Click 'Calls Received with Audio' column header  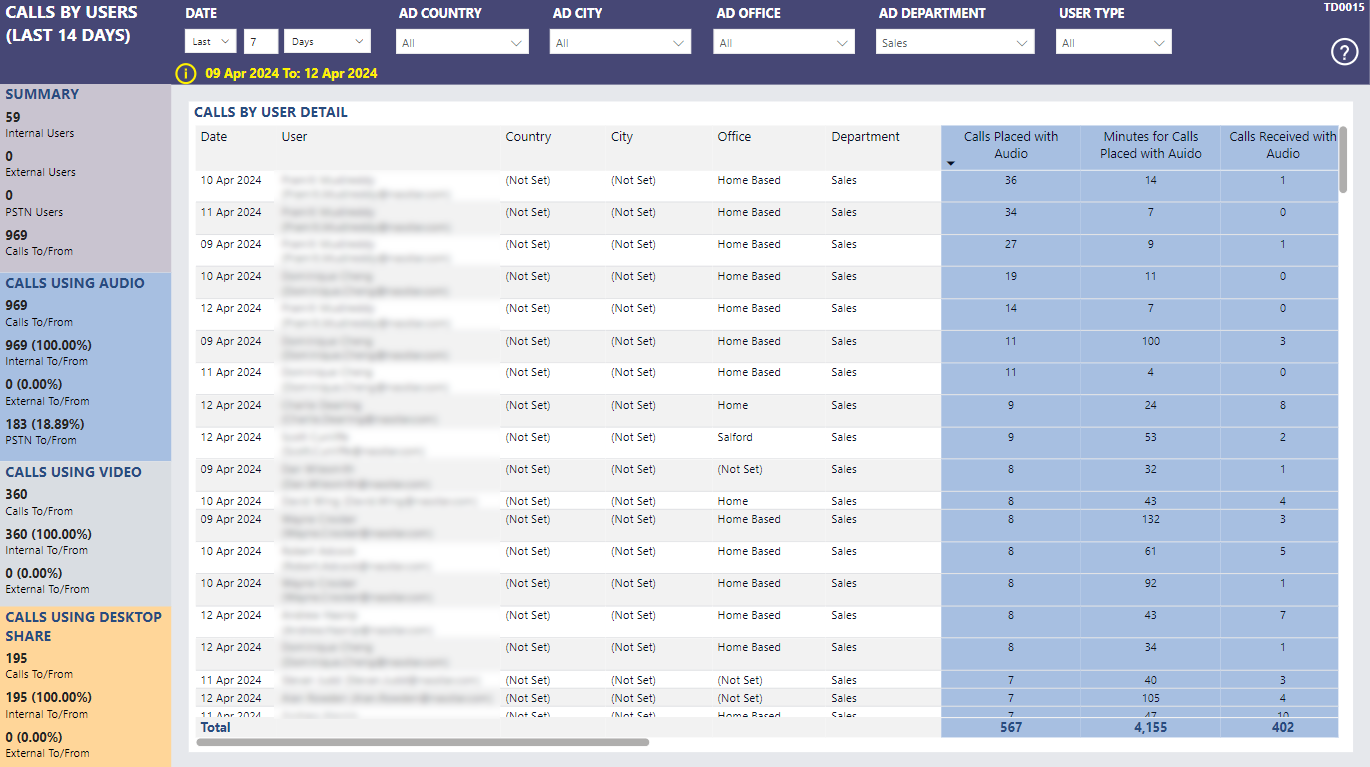click(x=1283, y=145)
